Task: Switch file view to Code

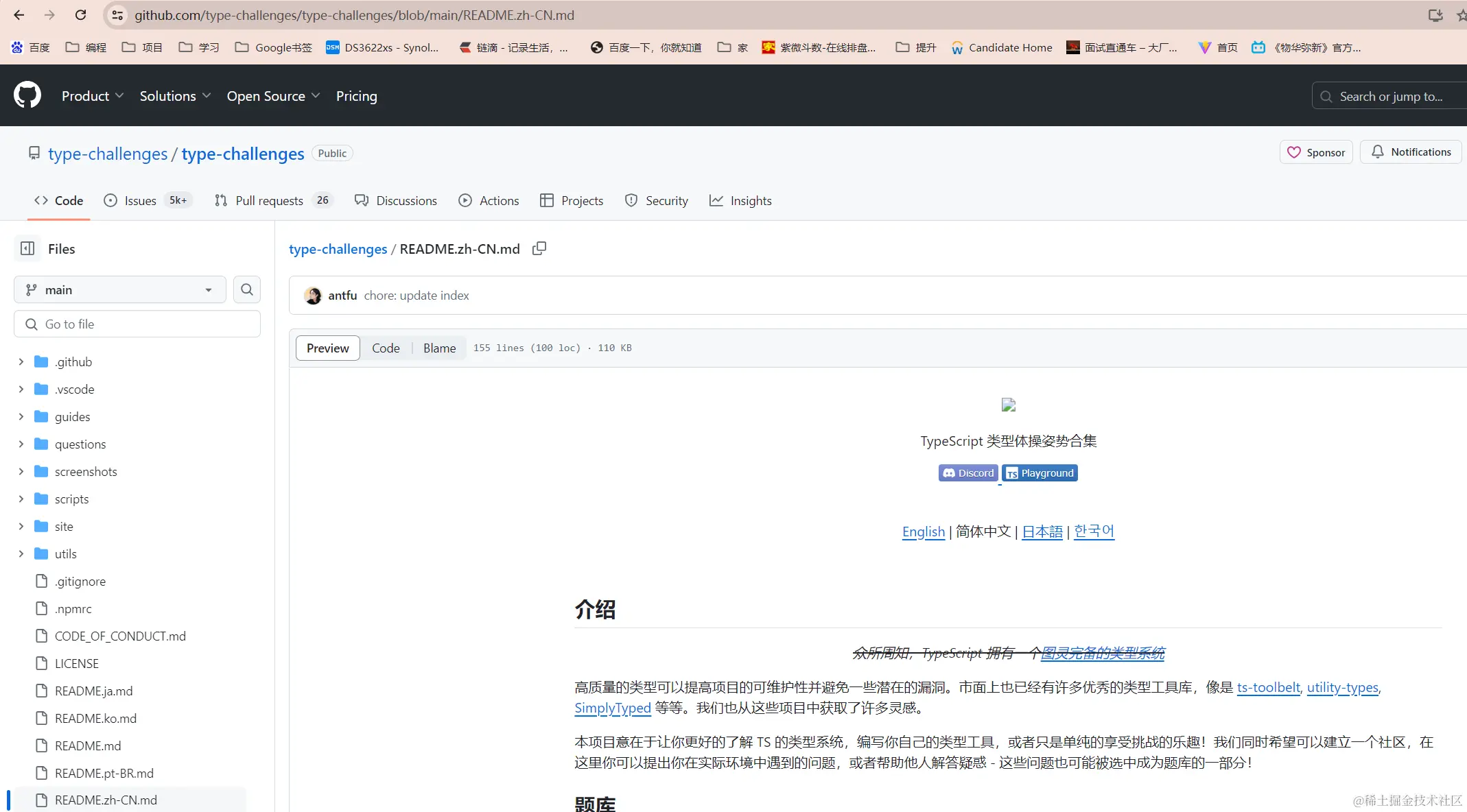Action: point(386,348)
